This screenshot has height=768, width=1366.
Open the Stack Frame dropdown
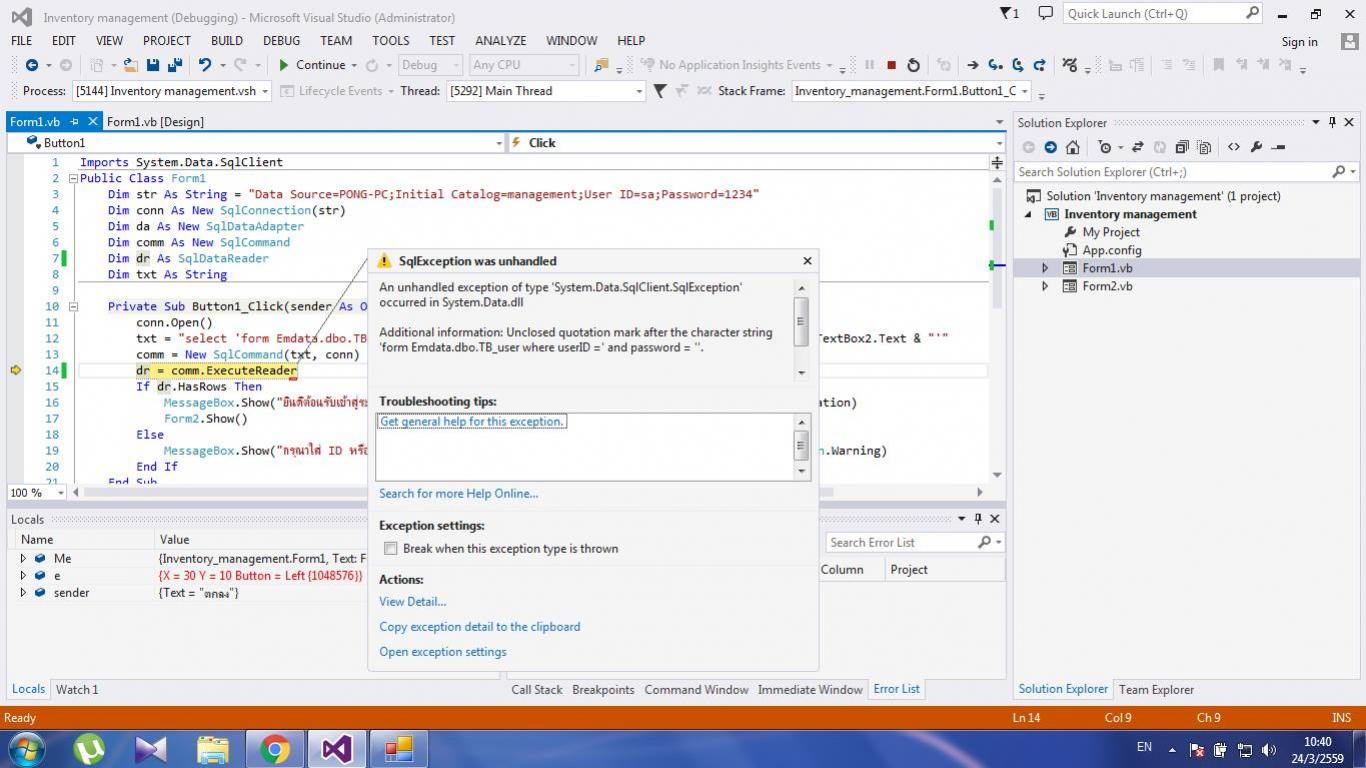point(911,91)
